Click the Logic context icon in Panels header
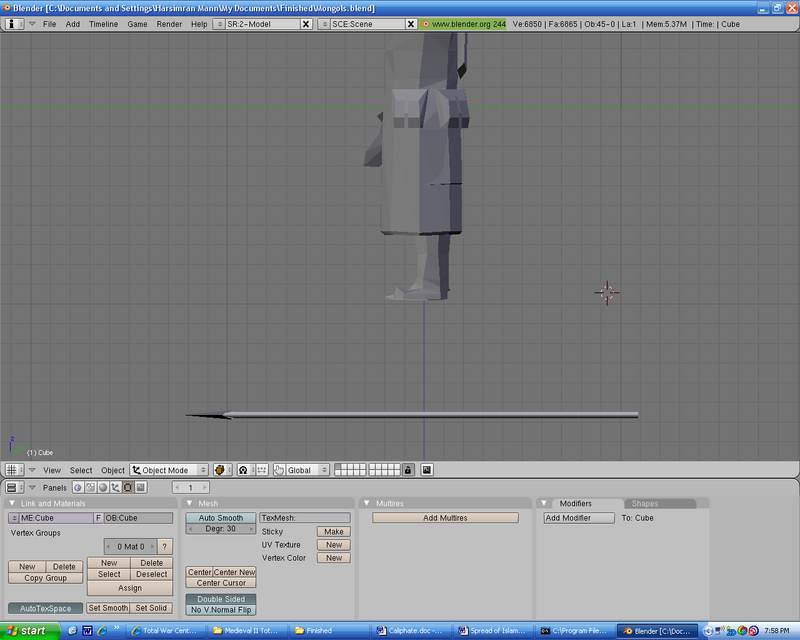800x640 pixels. 78,487
